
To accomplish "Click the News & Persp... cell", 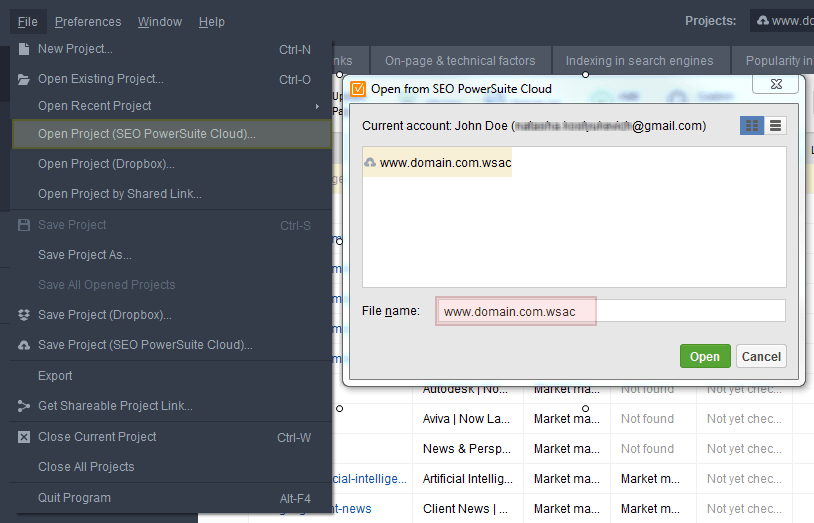I will pos(467,449).
